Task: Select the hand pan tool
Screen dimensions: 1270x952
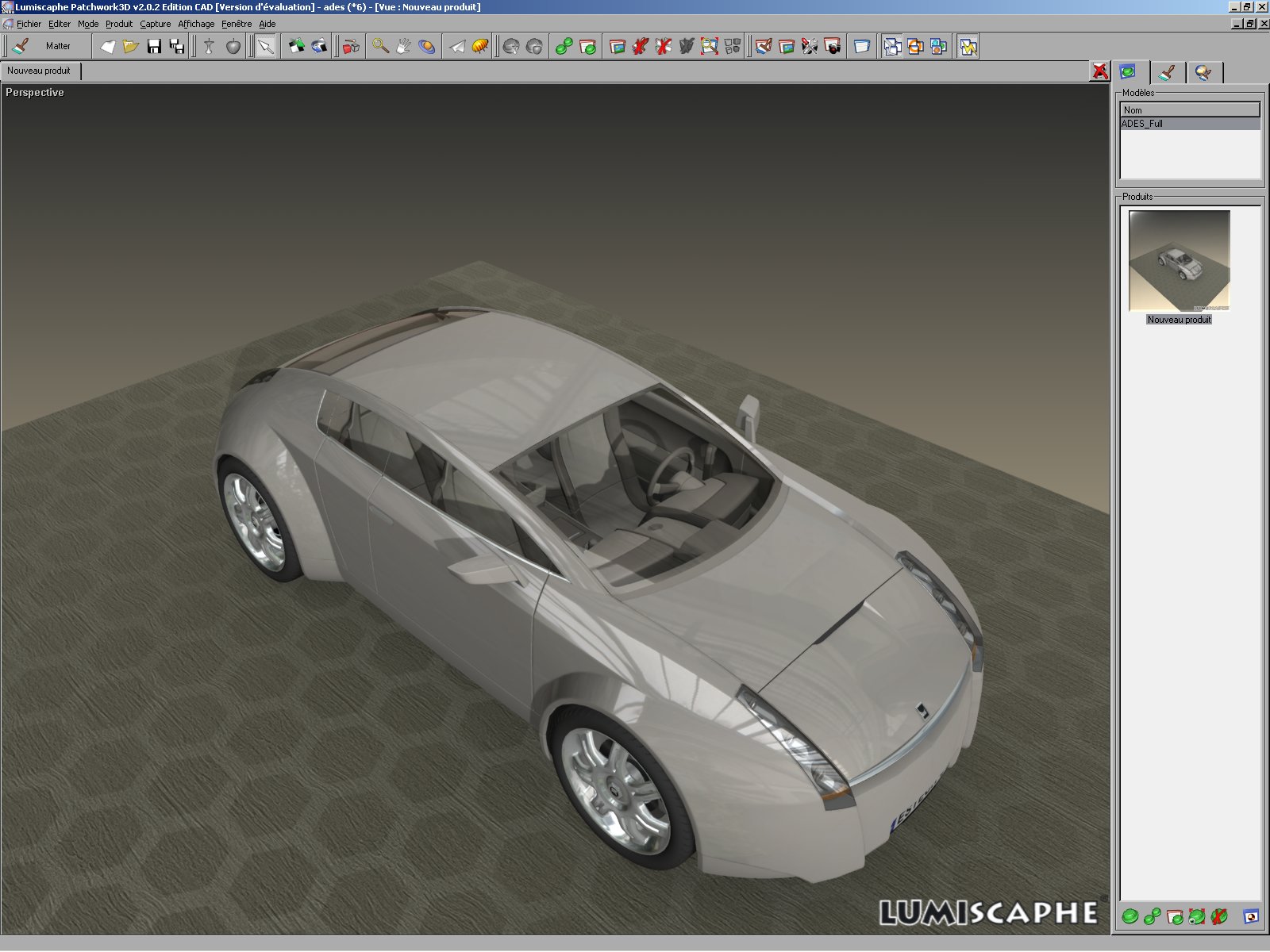Action: click(404, 46)
